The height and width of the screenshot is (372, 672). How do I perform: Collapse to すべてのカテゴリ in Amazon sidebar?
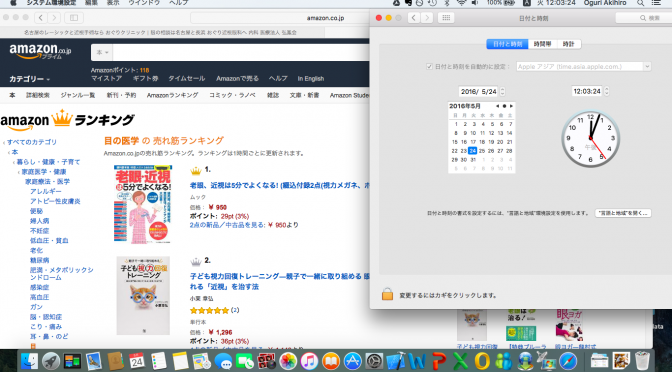pyautogui.click(x=32, y=142)
